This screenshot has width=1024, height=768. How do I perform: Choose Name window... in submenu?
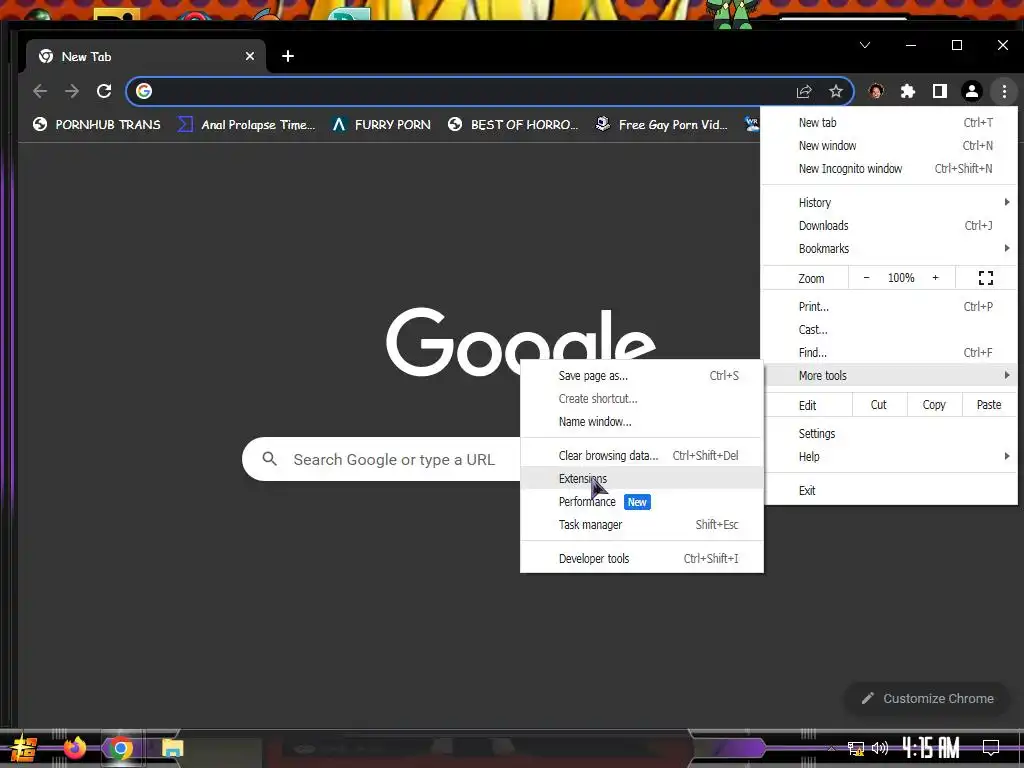tap(642, 422)
